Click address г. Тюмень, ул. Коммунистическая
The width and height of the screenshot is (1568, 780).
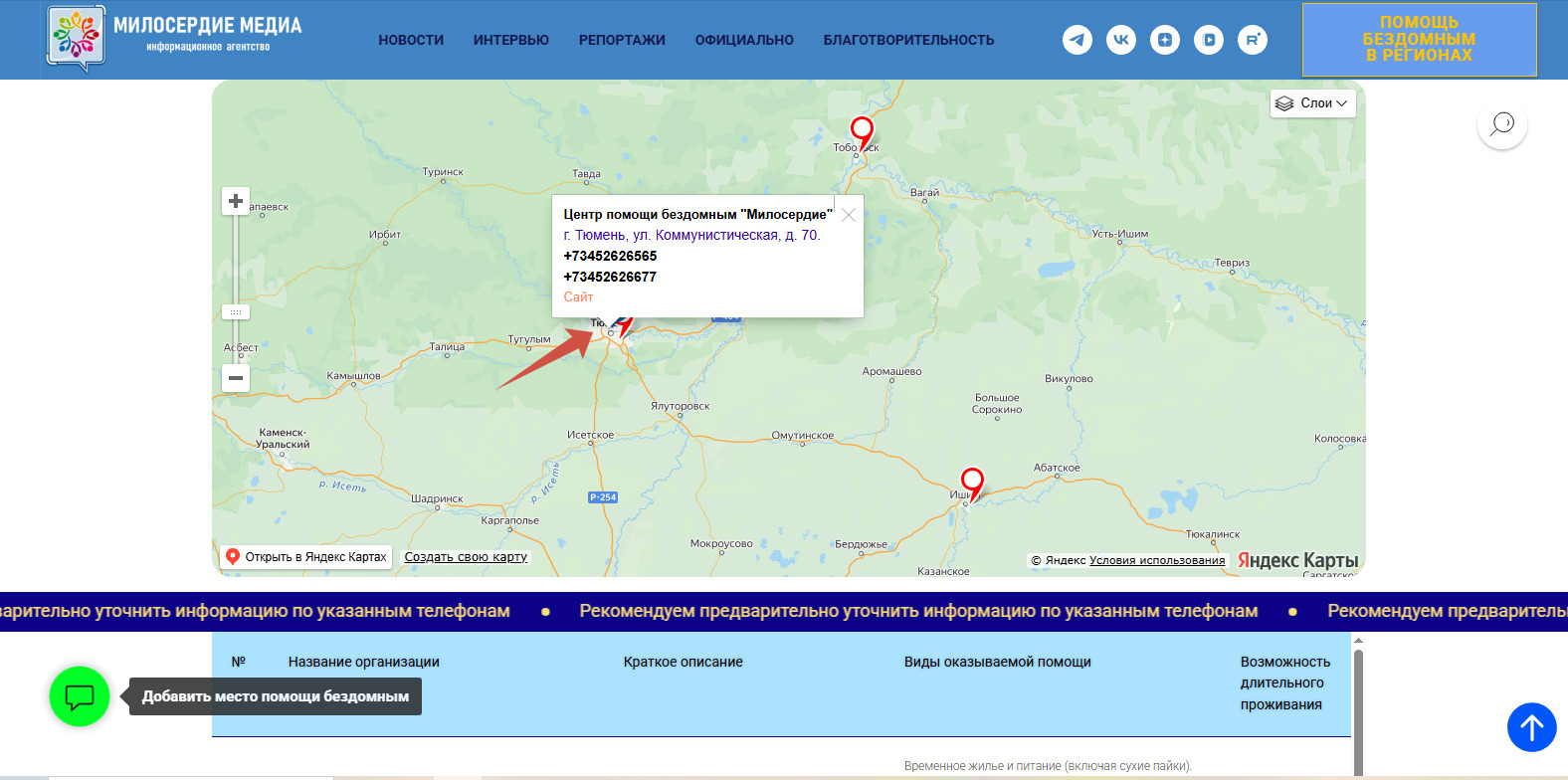(692, 236)
